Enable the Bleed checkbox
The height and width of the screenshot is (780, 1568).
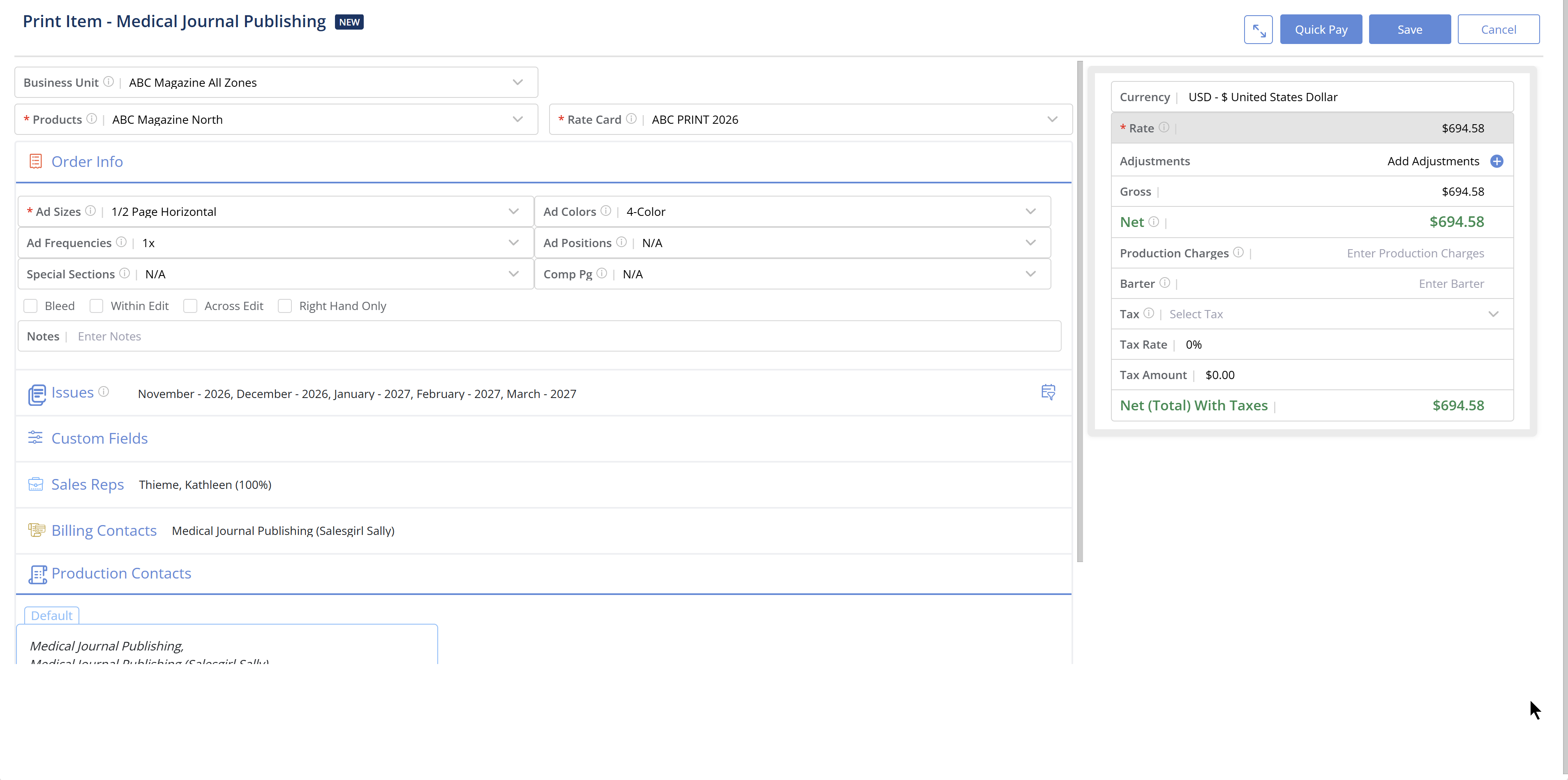(x=30, y=306)
